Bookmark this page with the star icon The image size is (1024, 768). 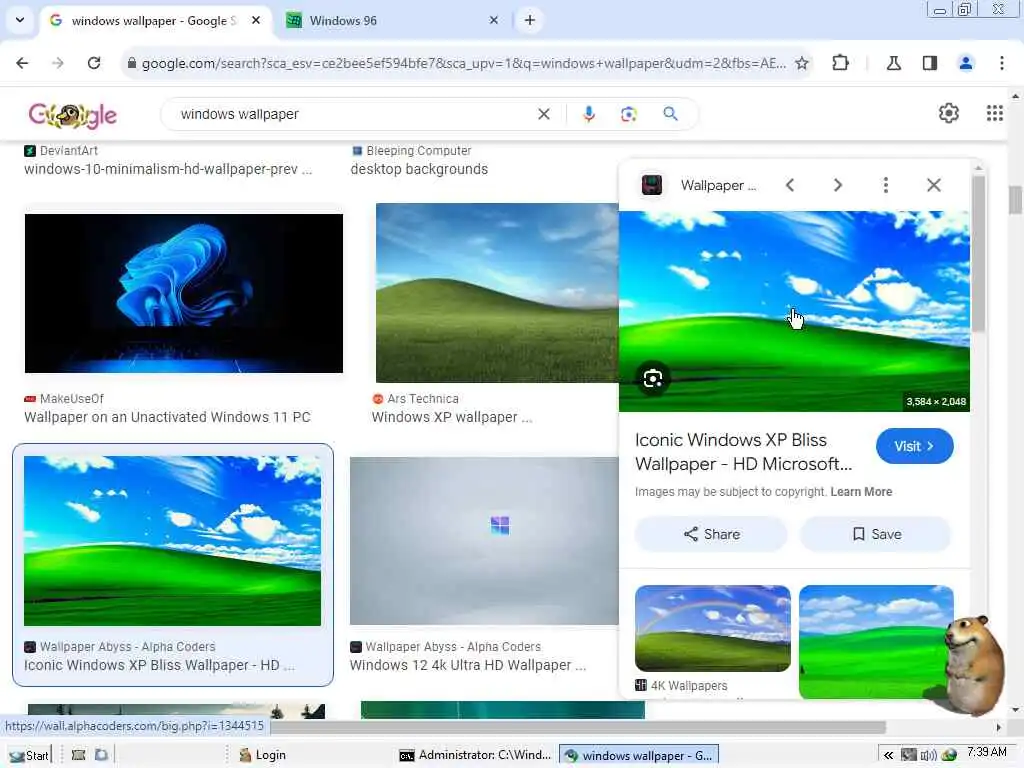pyautogui.click(x=801, y=63)
